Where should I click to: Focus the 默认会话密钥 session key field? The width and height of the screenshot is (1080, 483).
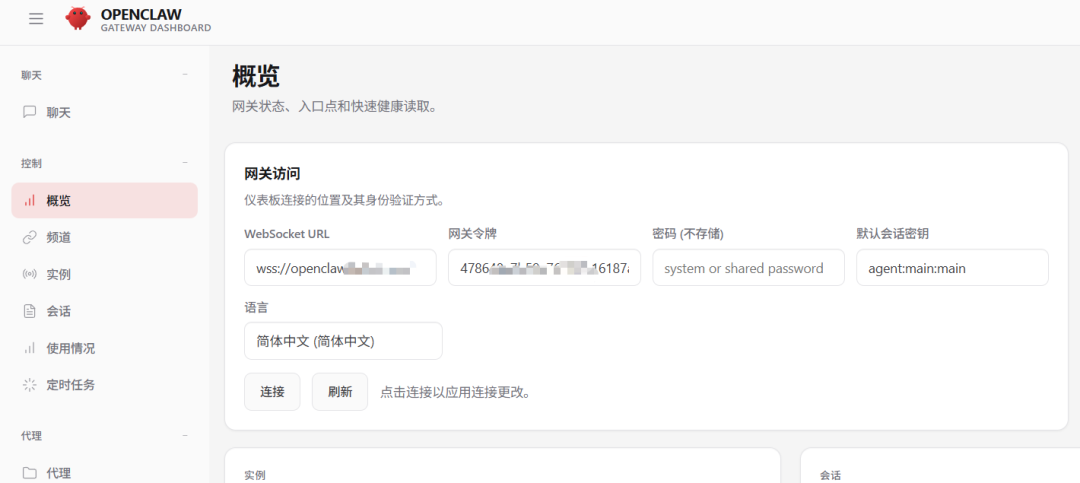[953, 268]
